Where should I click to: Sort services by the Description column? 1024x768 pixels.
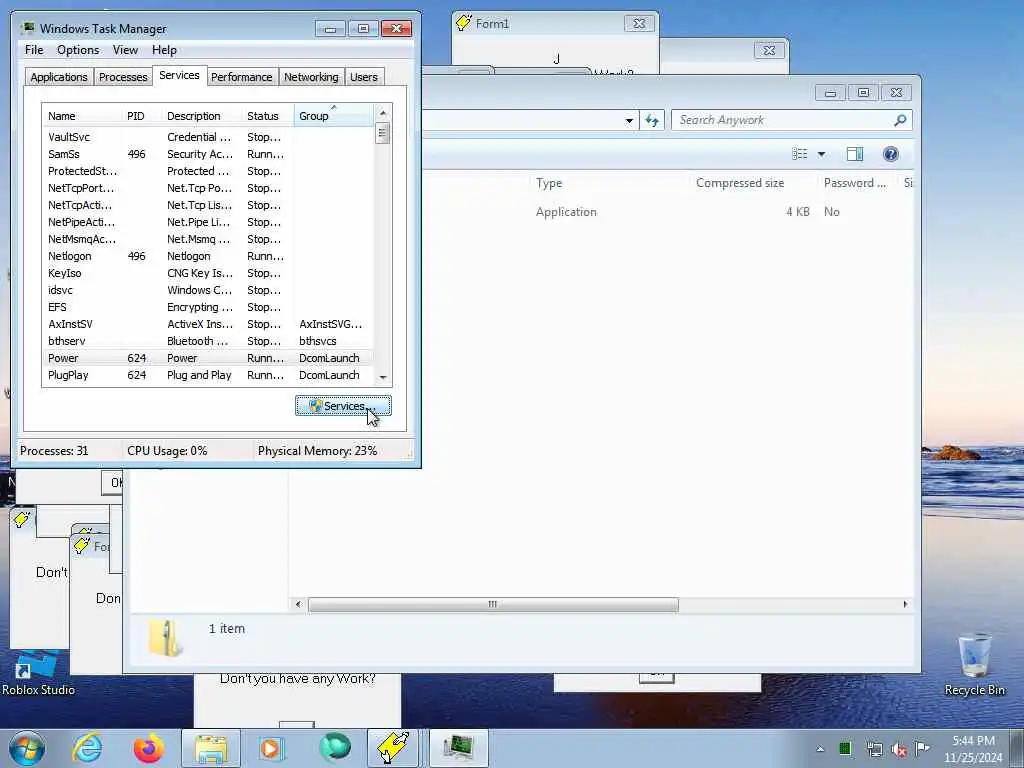[201, 116]
